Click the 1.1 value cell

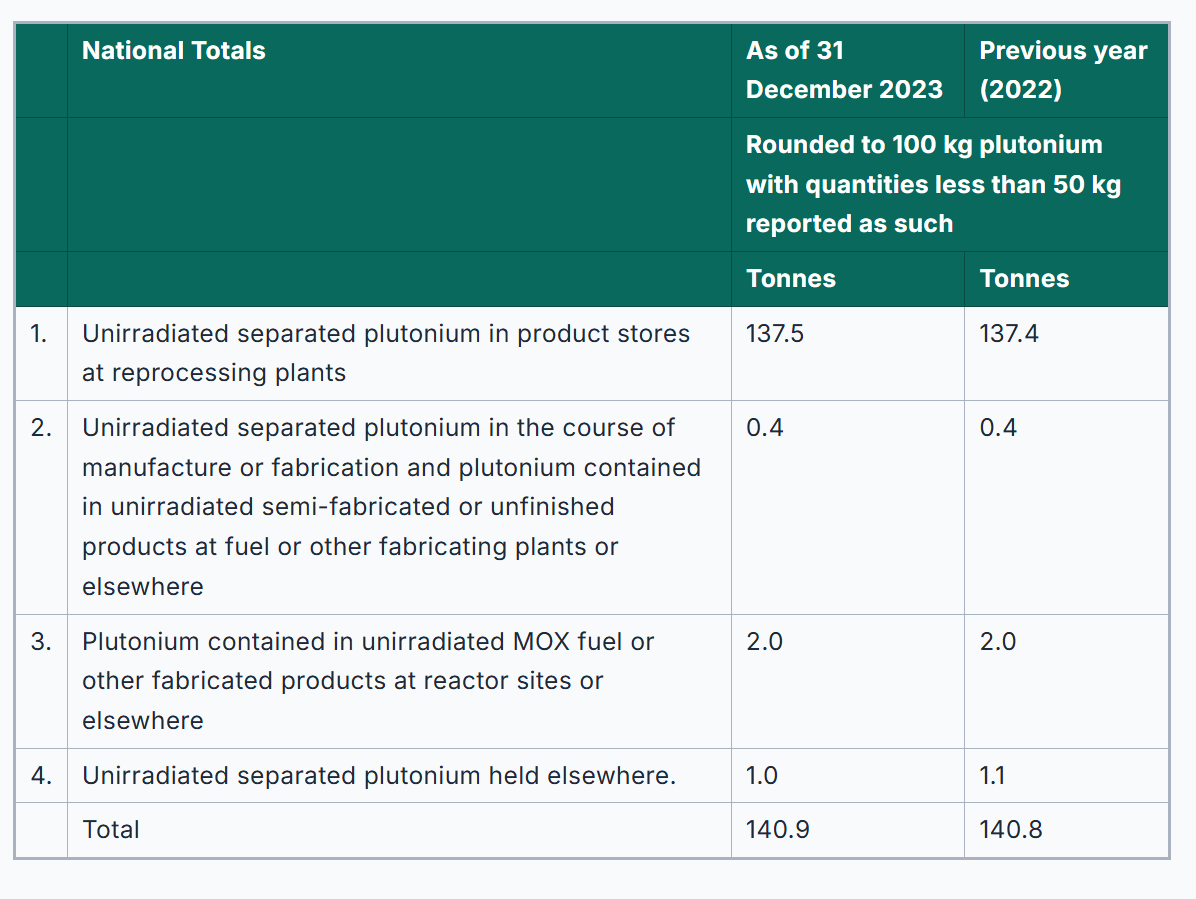993,776
